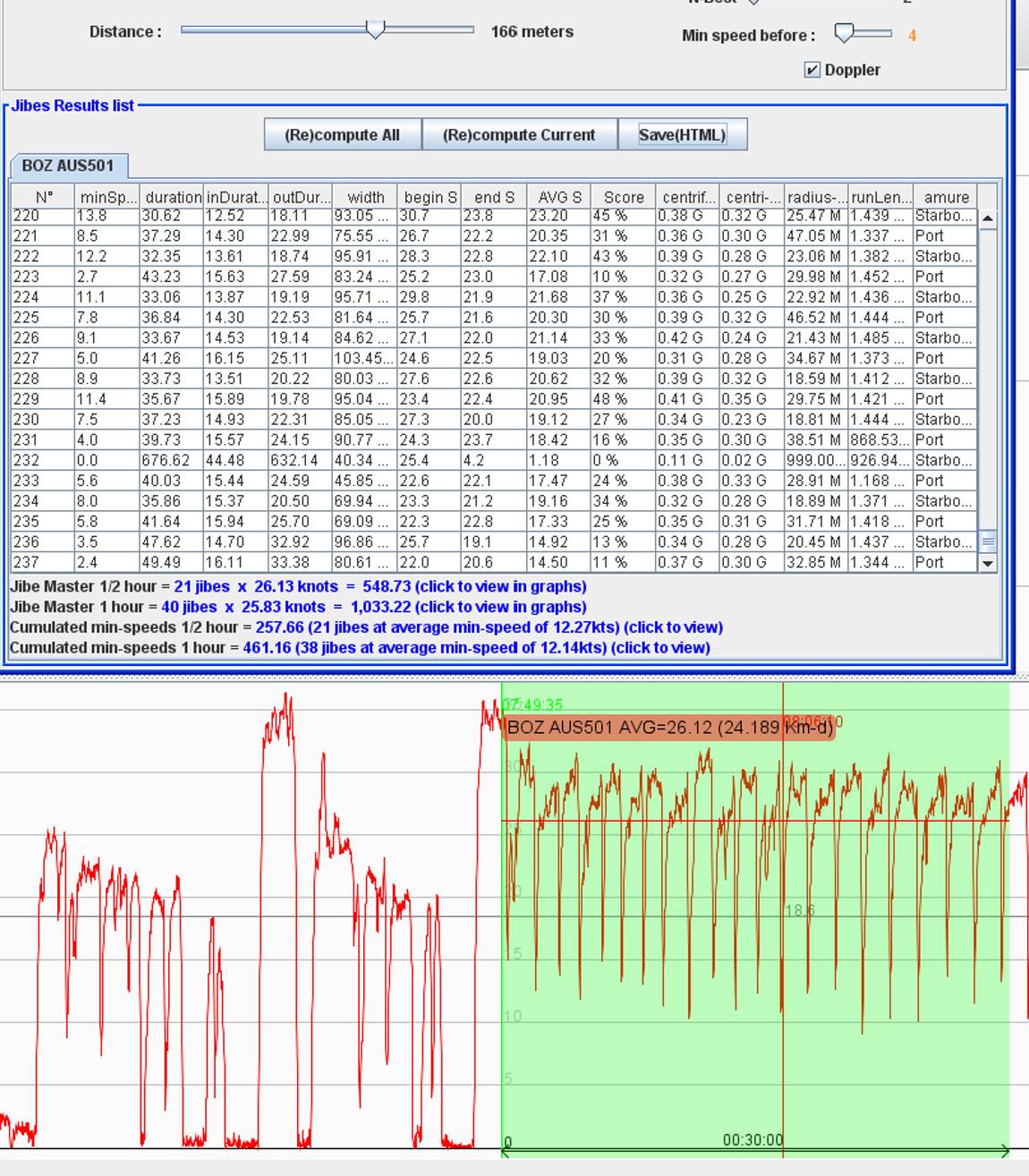The image size is (1029, 1176).
Task: Click the AVG S column header
Action: 559,197
